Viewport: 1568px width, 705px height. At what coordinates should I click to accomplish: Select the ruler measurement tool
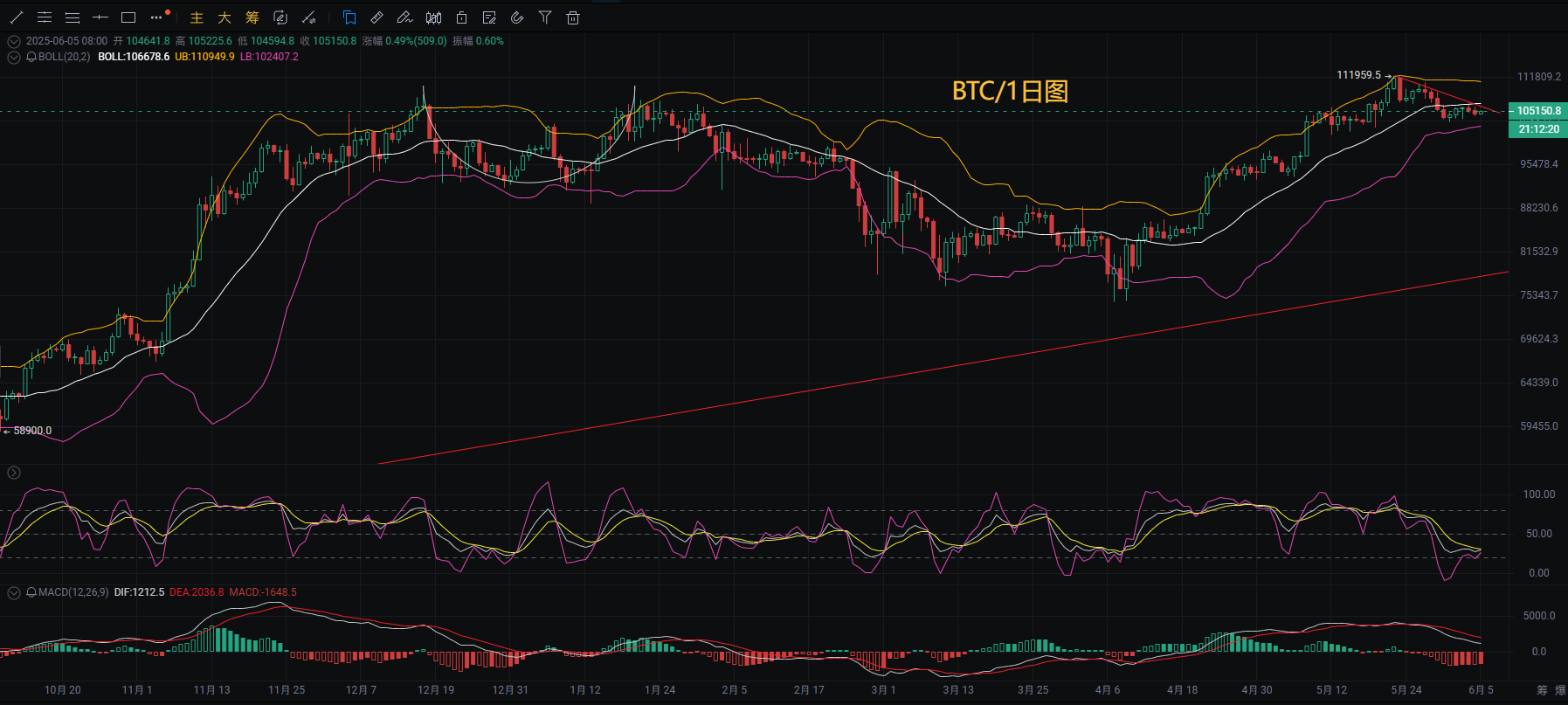pos(377,17)
